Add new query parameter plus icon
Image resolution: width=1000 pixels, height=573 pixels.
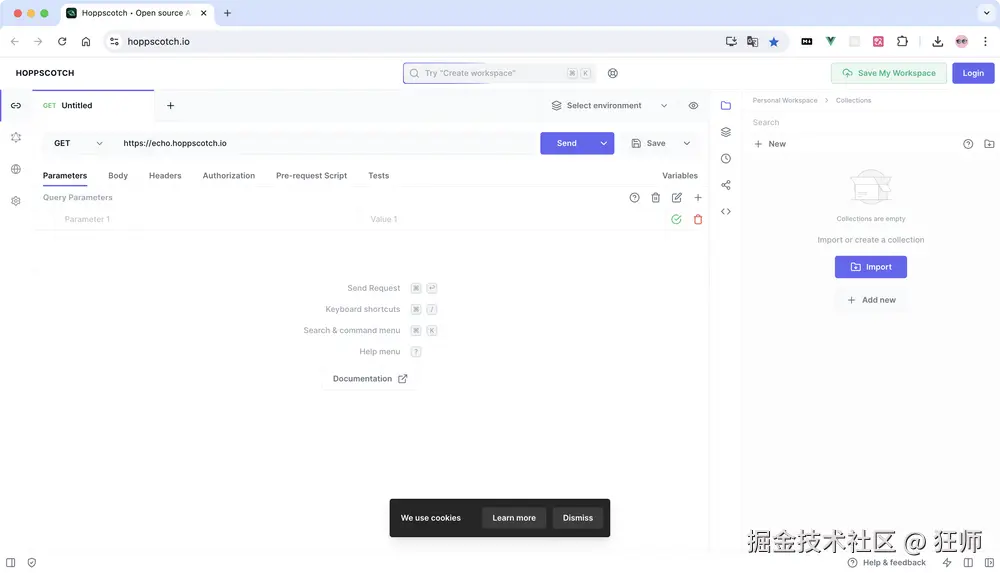[698, 198]
